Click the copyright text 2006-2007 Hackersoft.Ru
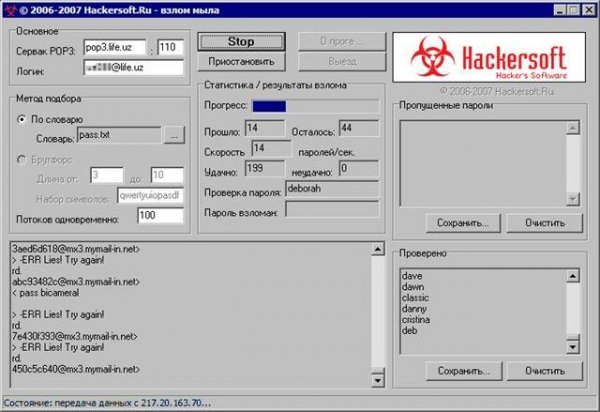600x412 pixels. coord(496,91)
